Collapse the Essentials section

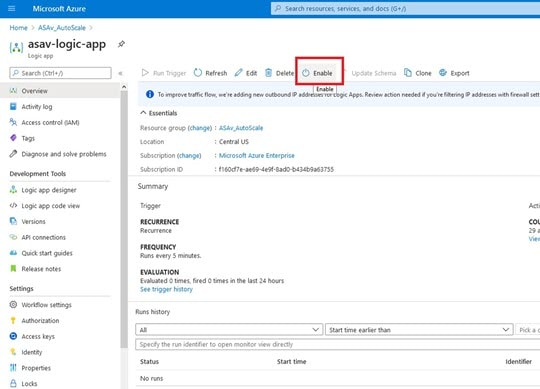[x=143, y=113]
